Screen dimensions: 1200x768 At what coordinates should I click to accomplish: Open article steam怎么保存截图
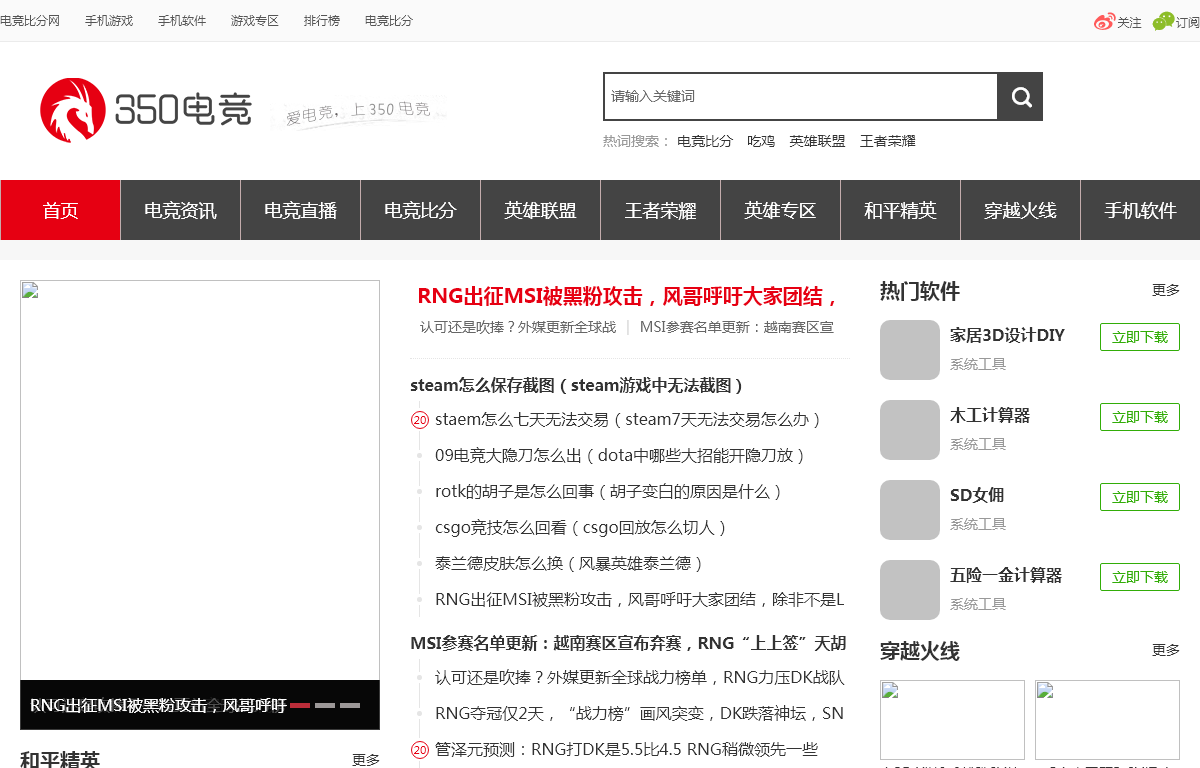577,385
